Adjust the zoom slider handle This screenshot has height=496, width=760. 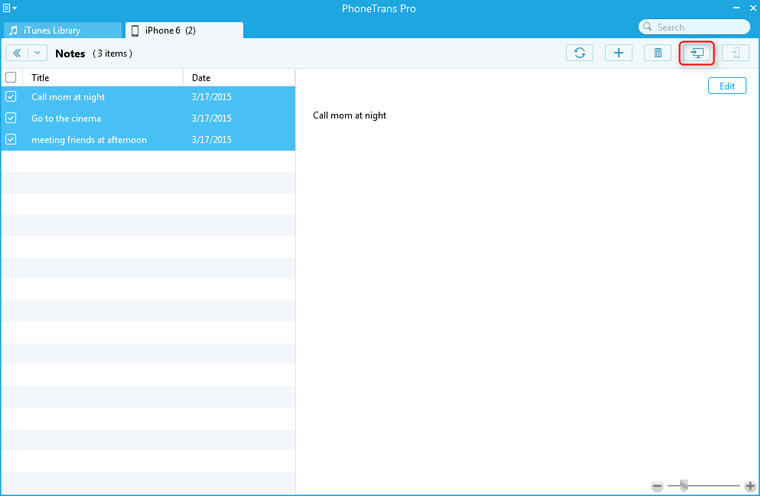tap(684, 486)
